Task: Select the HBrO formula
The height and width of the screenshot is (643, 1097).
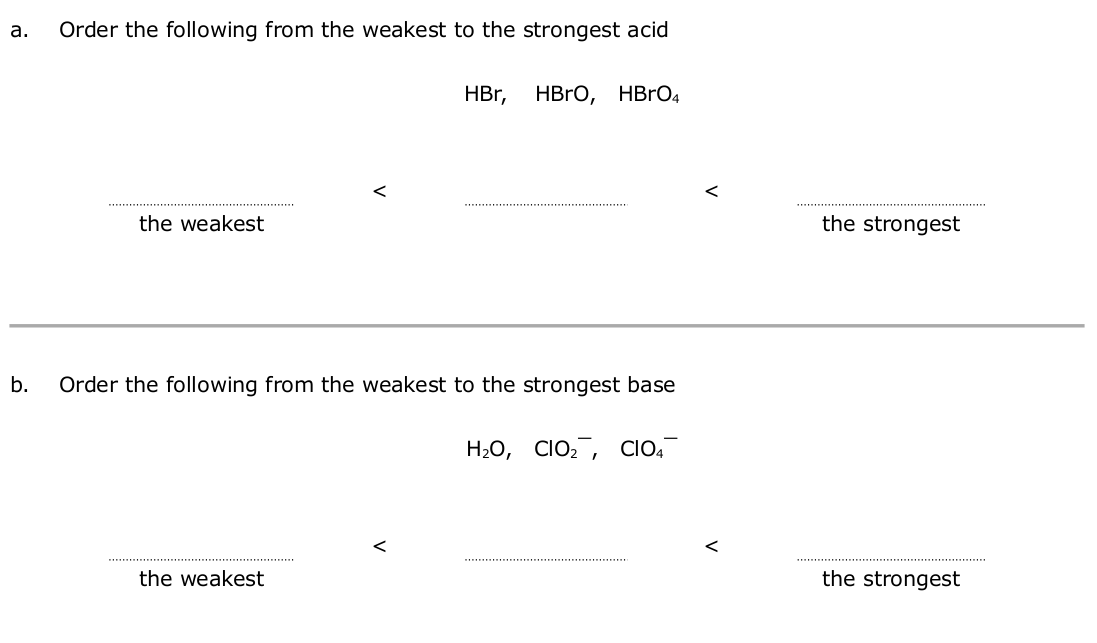Action: click(565, 95)
